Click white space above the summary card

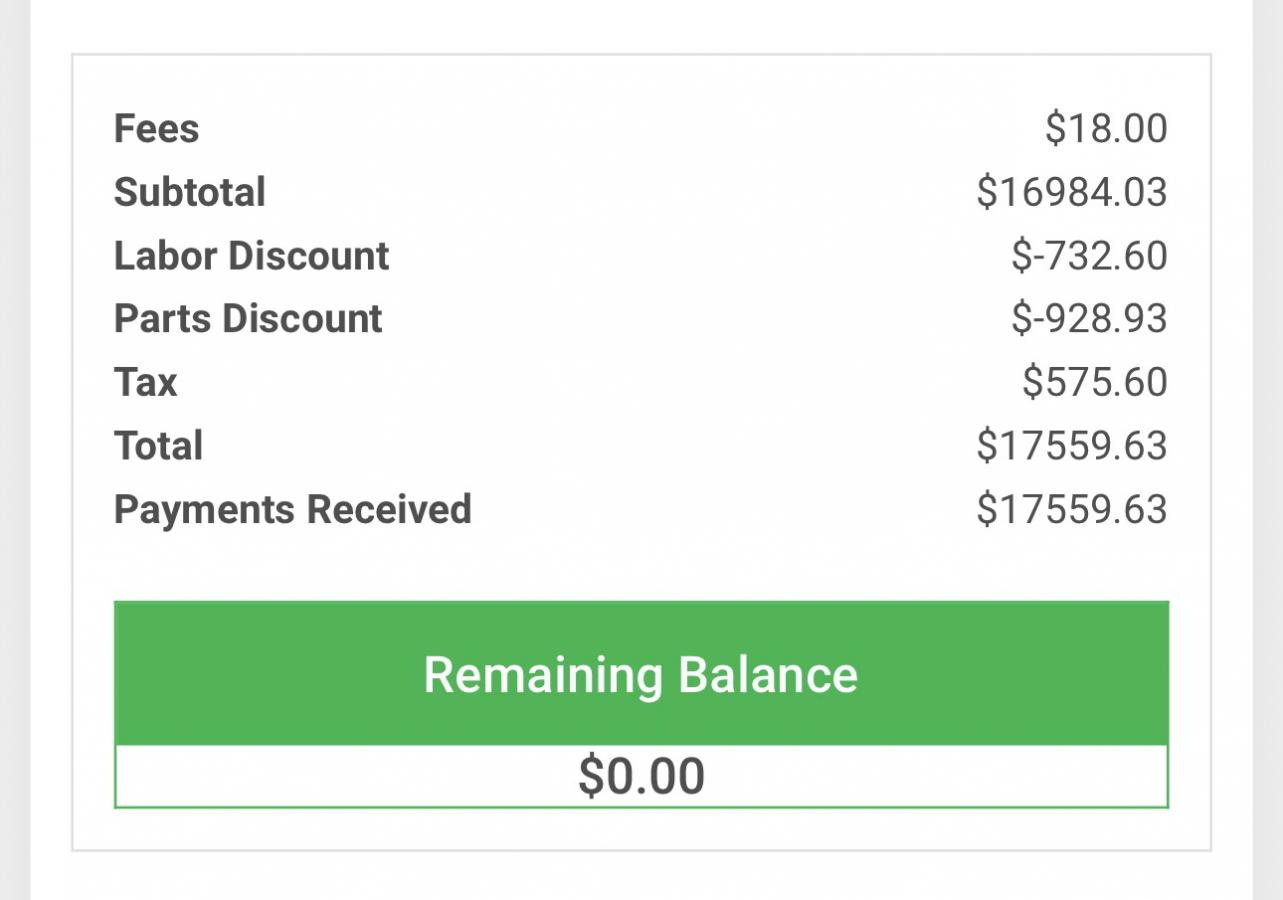coord(641,25)
